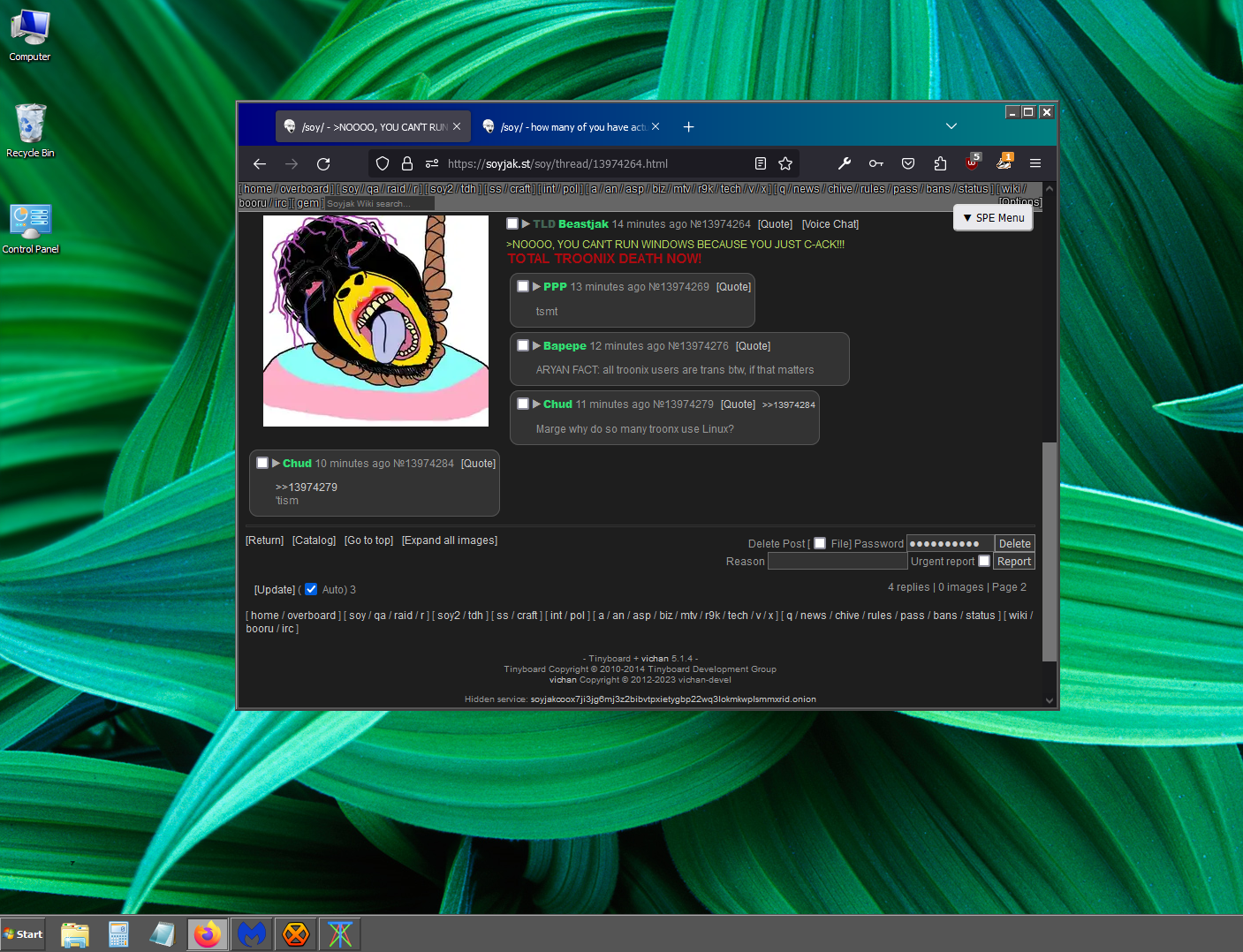Screen dimensions: 1243x952
Task: Uncheck the Auto update checkbox
Action: point(311,589)
